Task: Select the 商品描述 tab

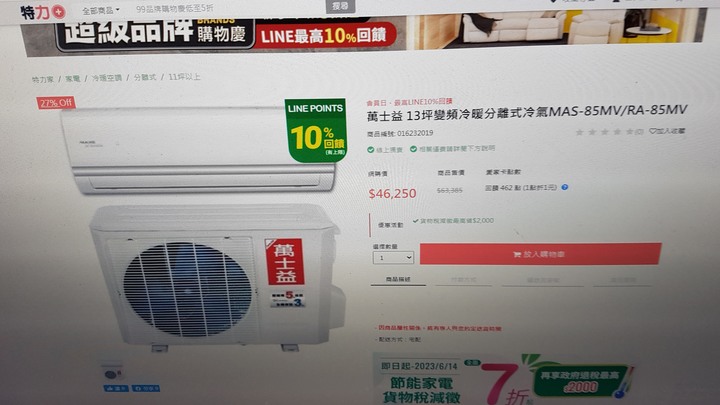Action: (x=398, y=279)
